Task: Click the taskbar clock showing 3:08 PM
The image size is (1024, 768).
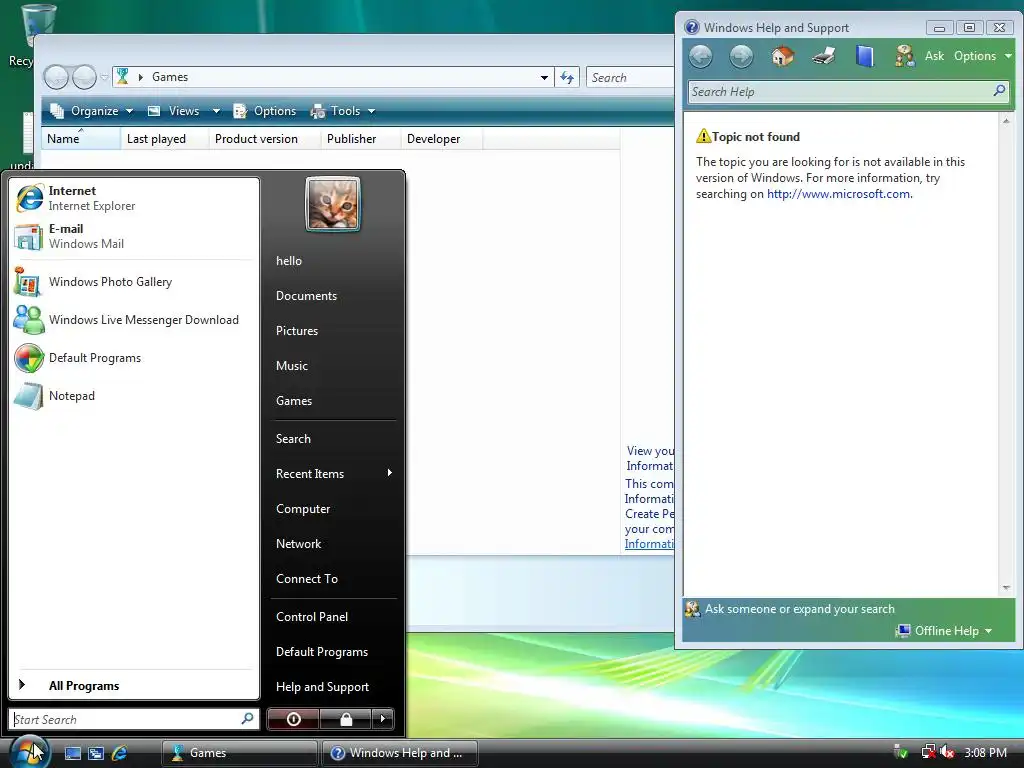Action: (x=985, y=753)
